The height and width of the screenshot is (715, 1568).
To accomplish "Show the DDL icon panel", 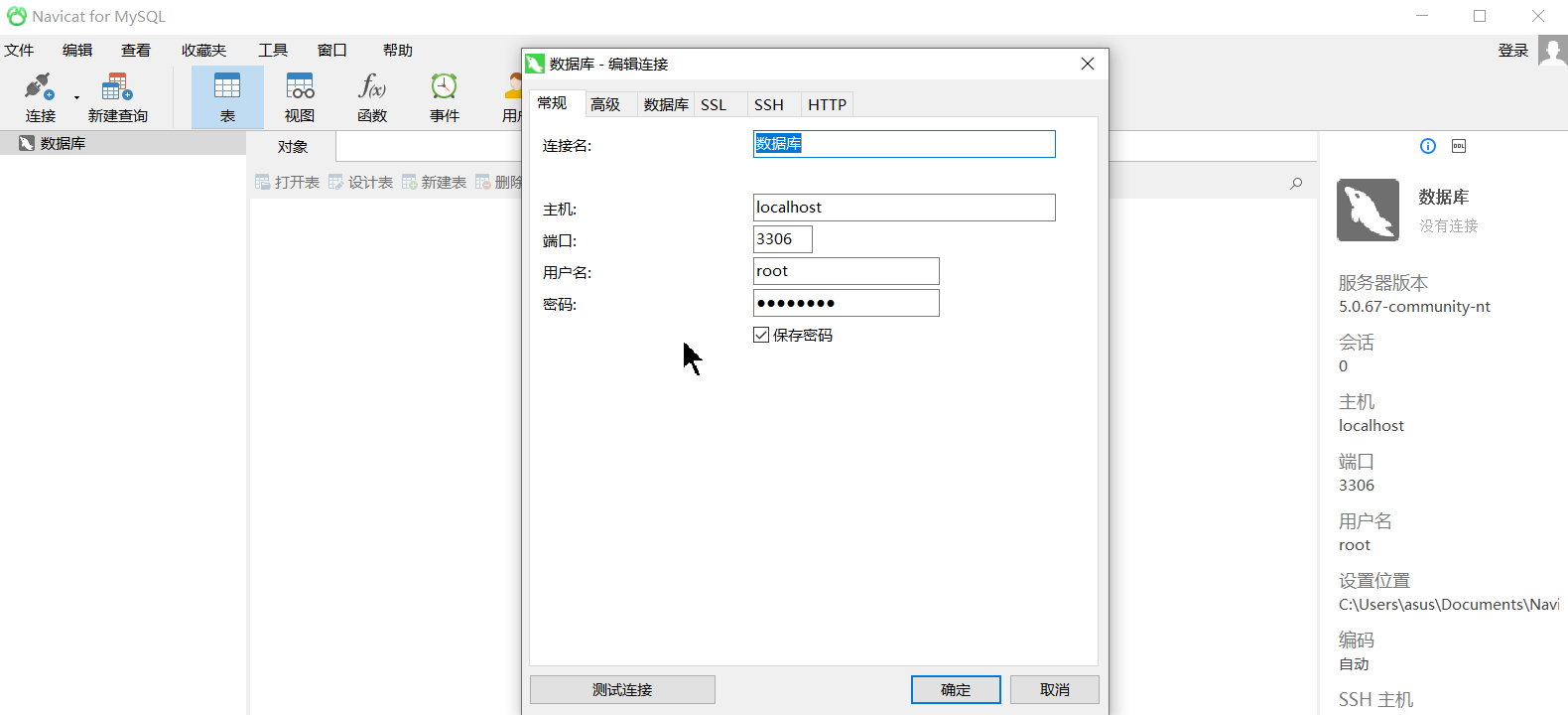I will (x=1459, y=146).
